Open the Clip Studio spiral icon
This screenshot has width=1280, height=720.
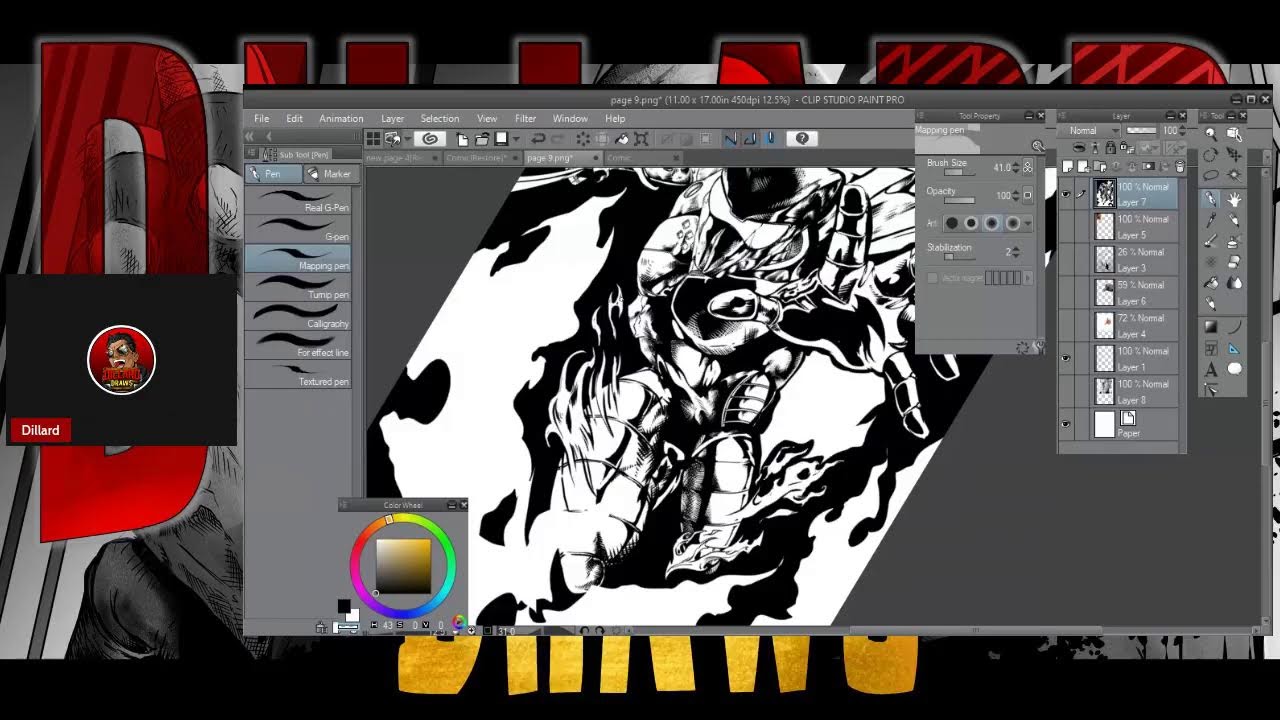click(430, 139)
